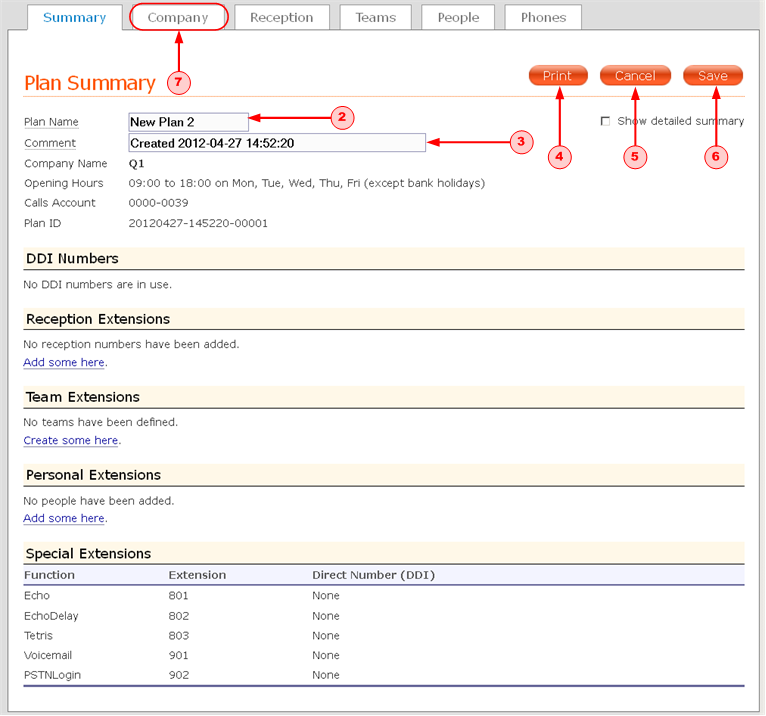This screenshot has height=716, width=766.
Task: Click extension 802
Action: pos(179,616)
